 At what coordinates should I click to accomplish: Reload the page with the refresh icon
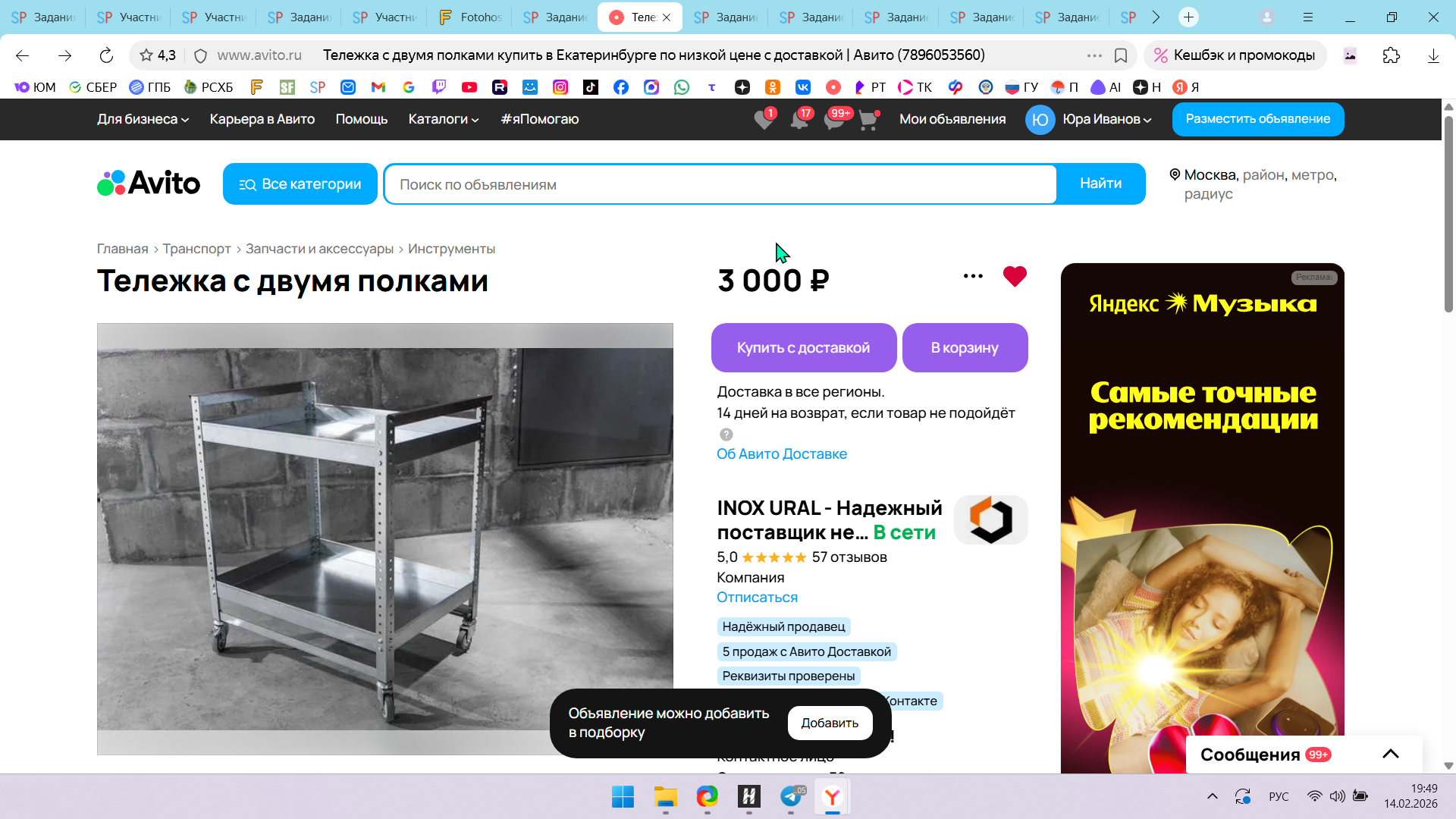click(x=106, y=55)
